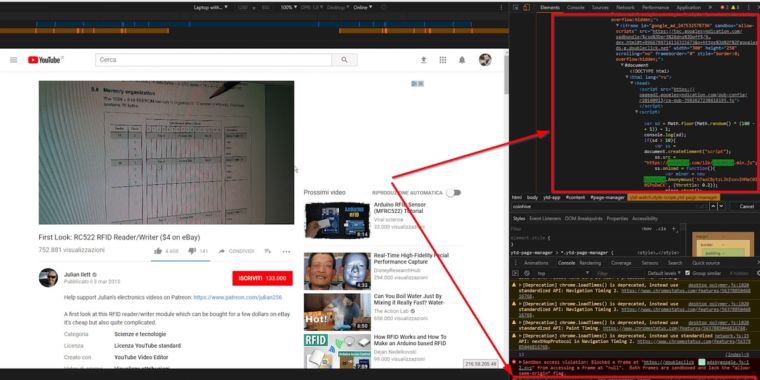Screen dimensions: 760x380
Task: Toggle the Group similar checkbox
Action: [x=687, y=273]
